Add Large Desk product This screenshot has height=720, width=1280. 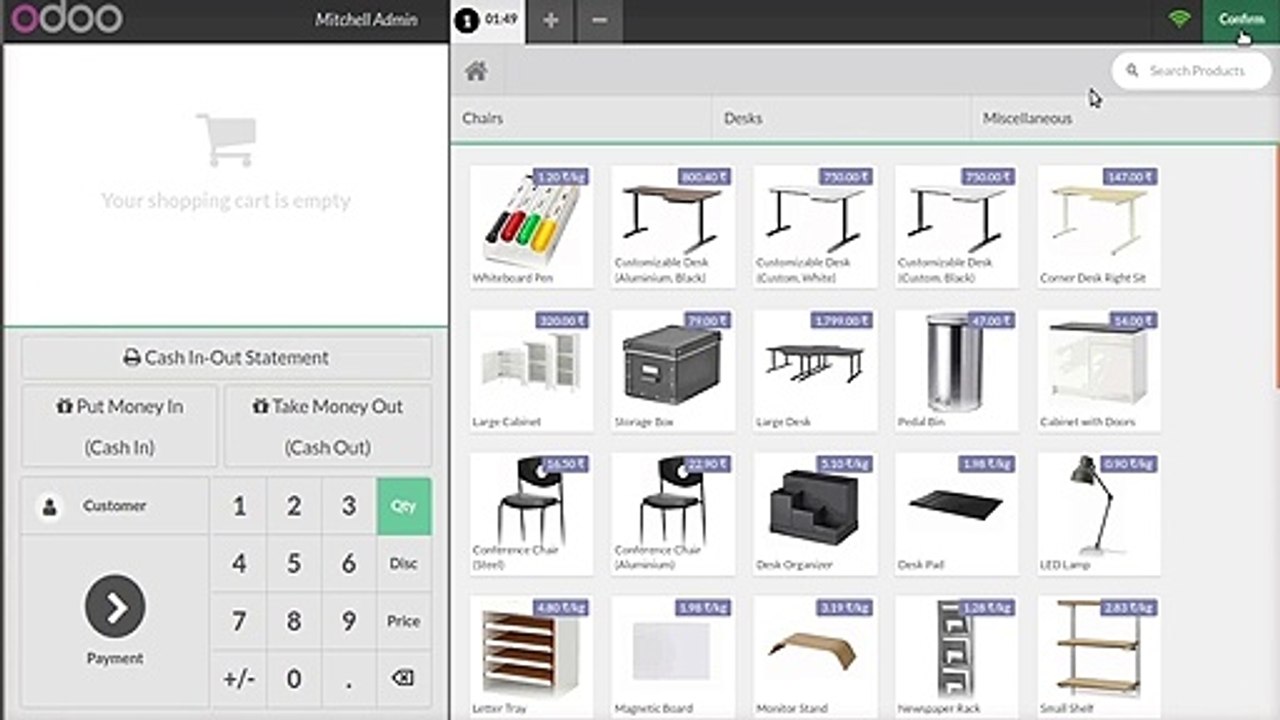click(815, 371)
